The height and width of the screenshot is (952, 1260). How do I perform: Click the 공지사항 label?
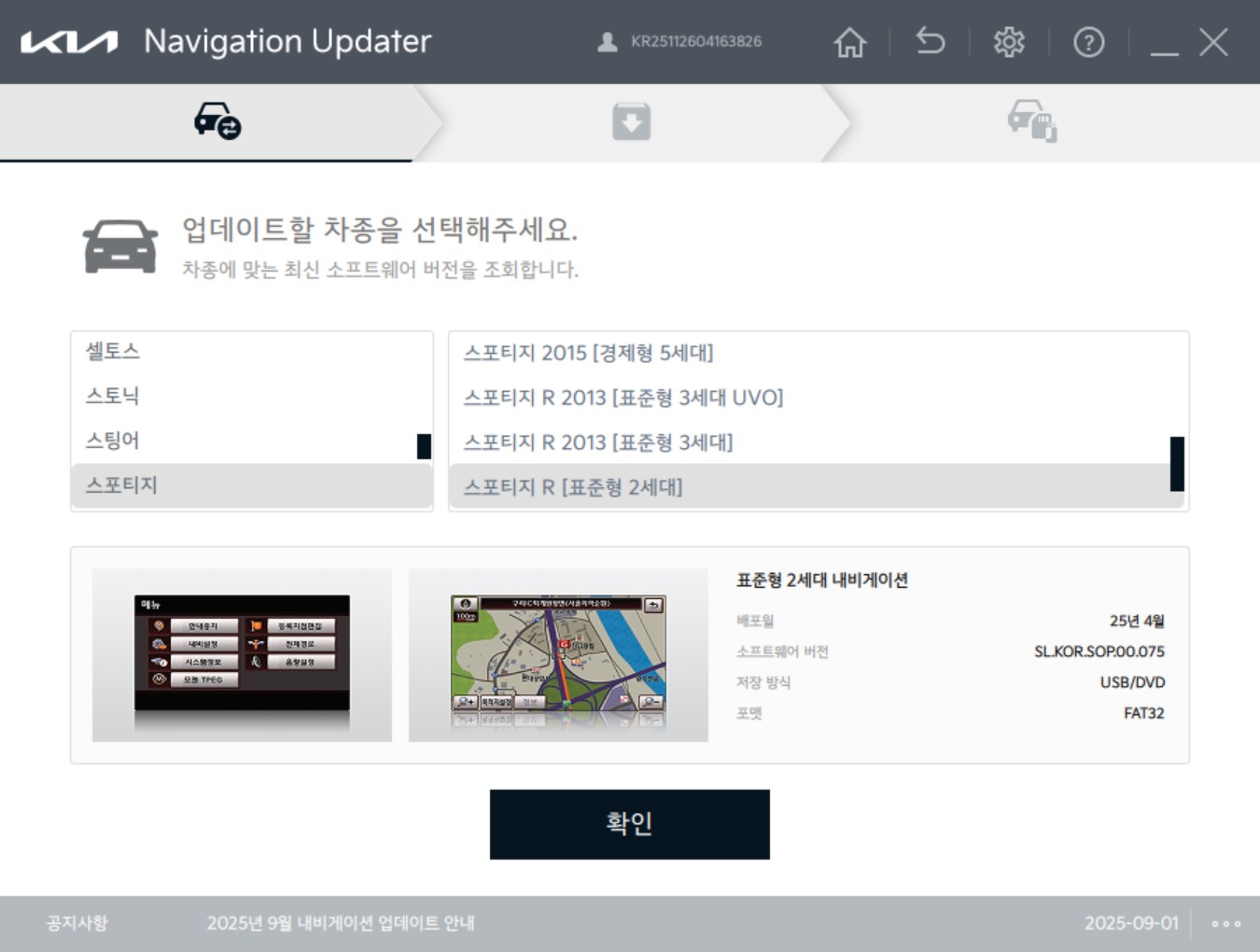77,923
